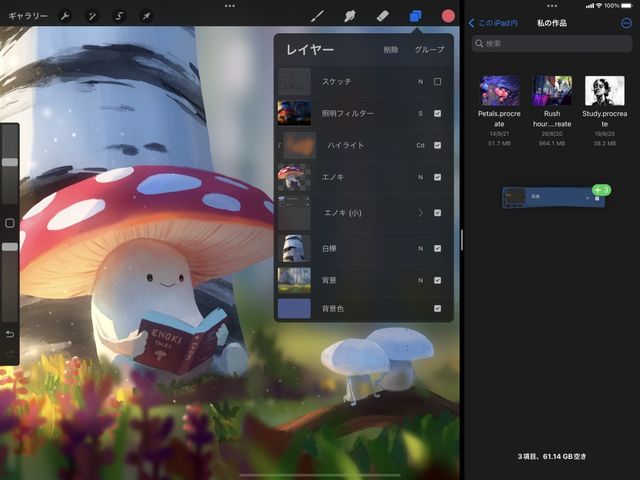Click the 私の作品 folder title
Viewport: 640px width, 480px height.
click(x=552, y=23)
